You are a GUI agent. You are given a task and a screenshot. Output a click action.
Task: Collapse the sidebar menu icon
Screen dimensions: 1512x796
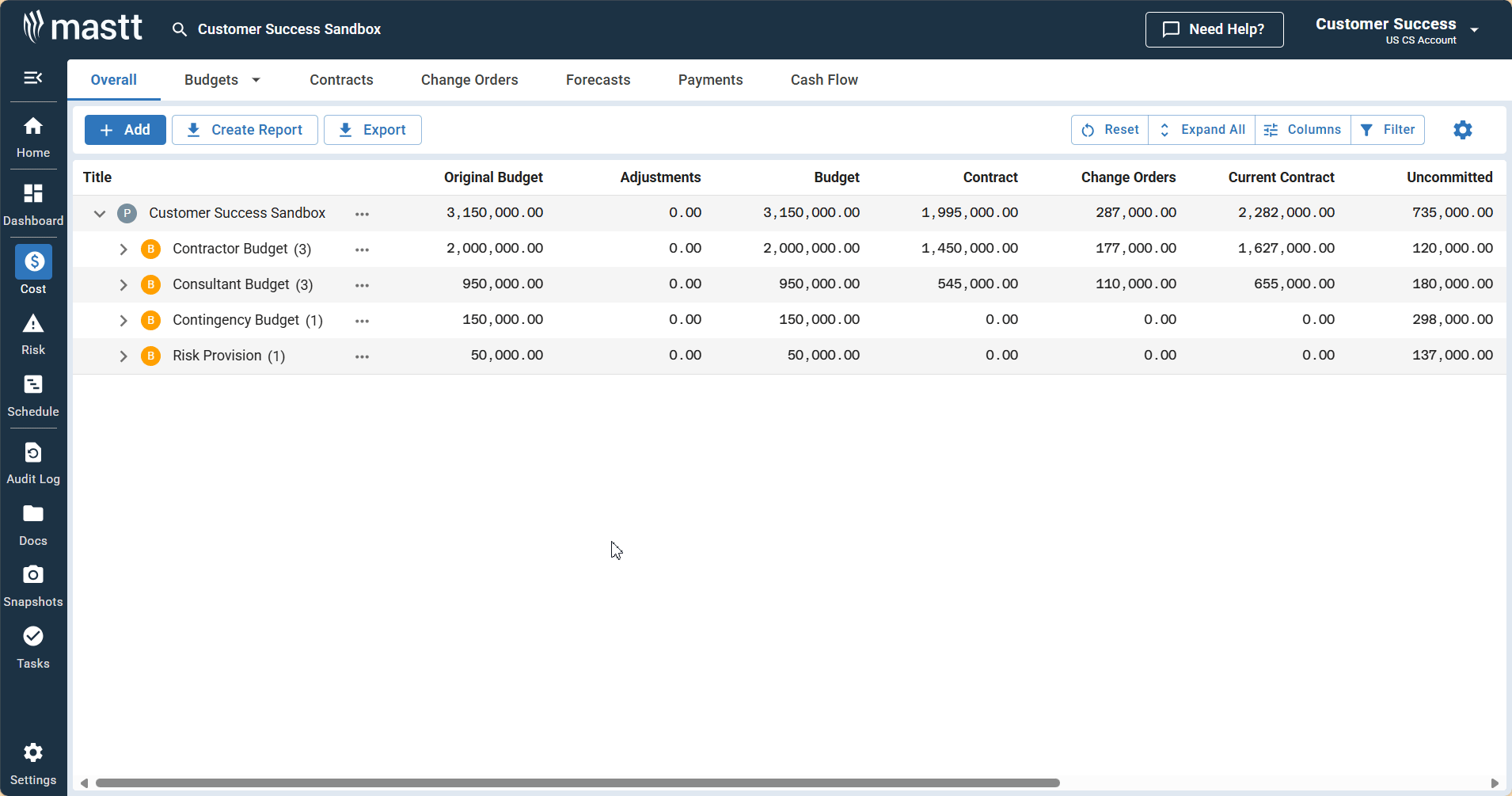[33, 78]
